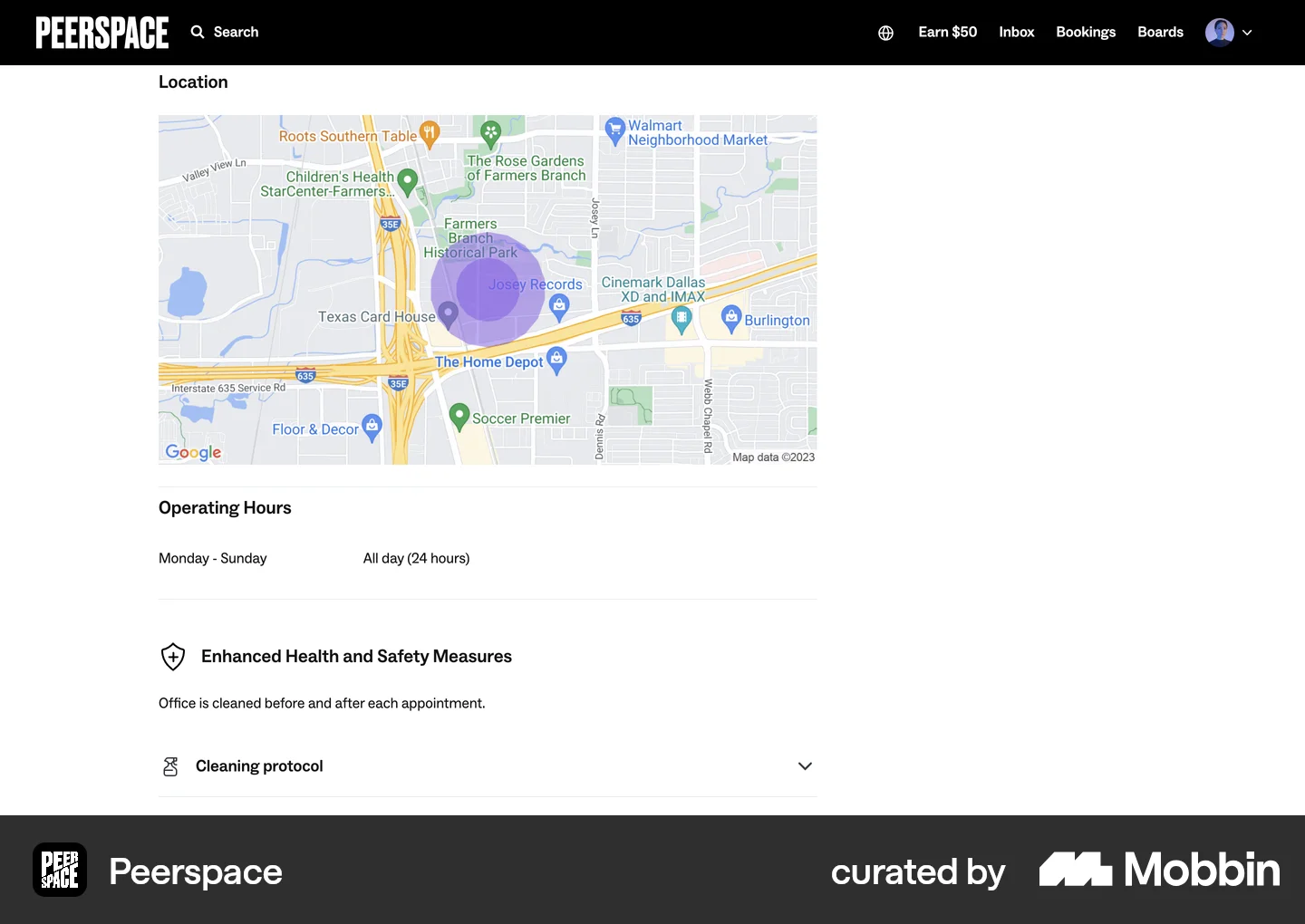Click the Enhanced Health shield icon
Viewport: 1305px width, 924px height.
[x=172, y=657]
